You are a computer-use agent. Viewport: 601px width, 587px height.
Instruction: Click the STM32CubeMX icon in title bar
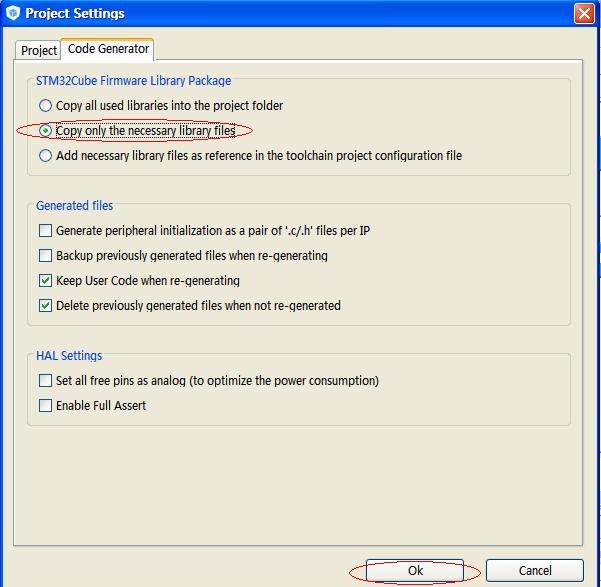(x=13, y=13)
